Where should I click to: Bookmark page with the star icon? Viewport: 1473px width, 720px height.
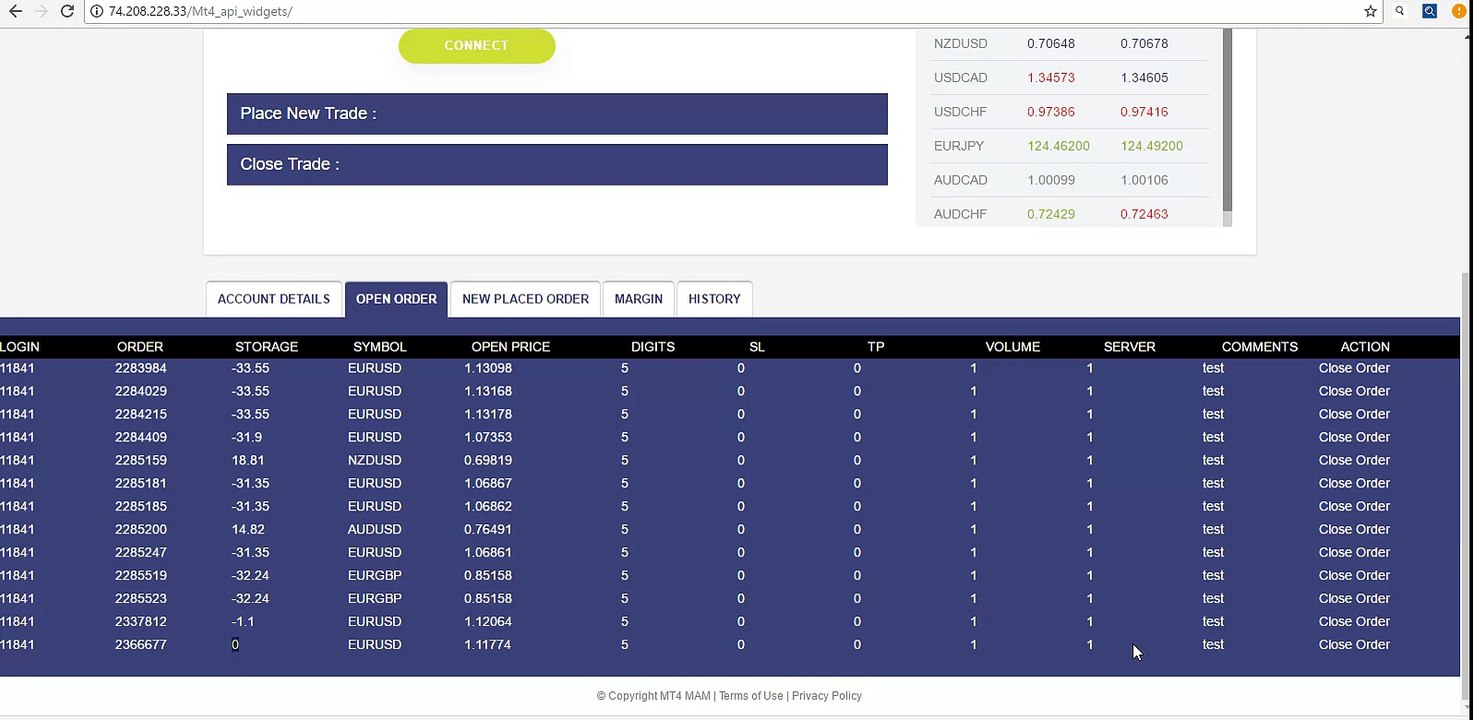pyautogui.click(x=1370, y=11)
